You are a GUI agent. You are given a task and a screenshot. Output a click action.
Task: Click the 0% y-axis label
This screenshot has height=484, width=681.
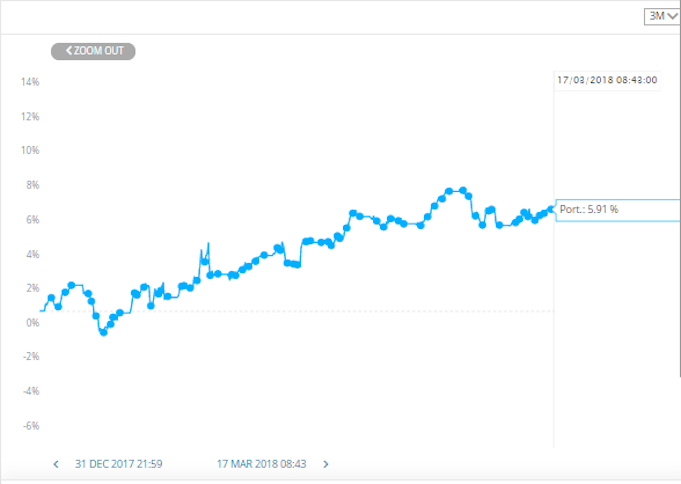click(33, 323)
